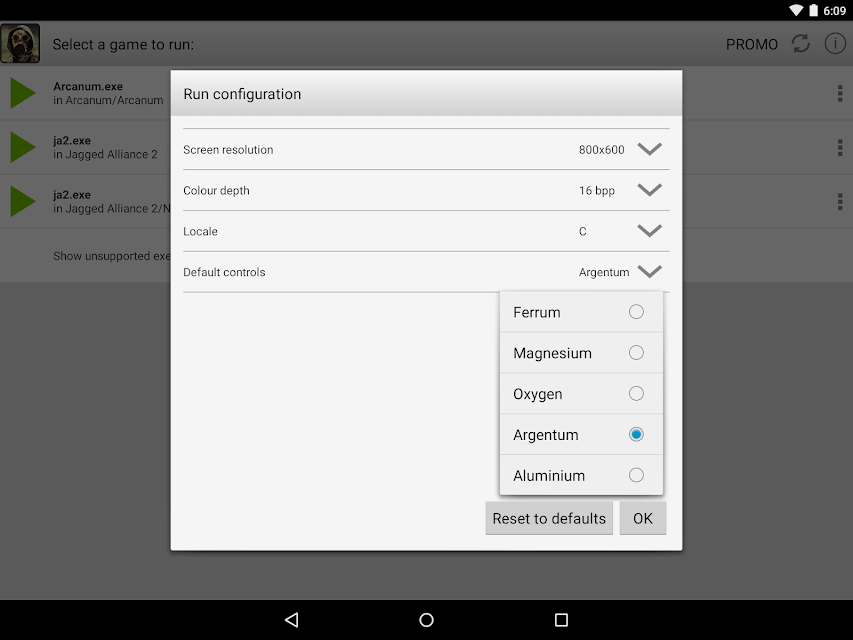Open overflow menu for third ja2.exe row
853x640 pixels.
click(840, 201)
